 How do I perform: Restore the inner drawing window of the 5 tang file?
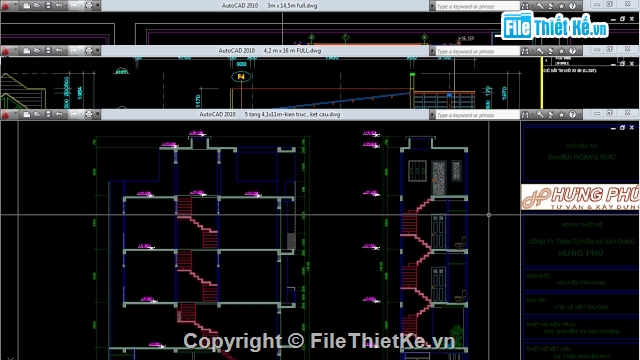click(x=622, y=128)
